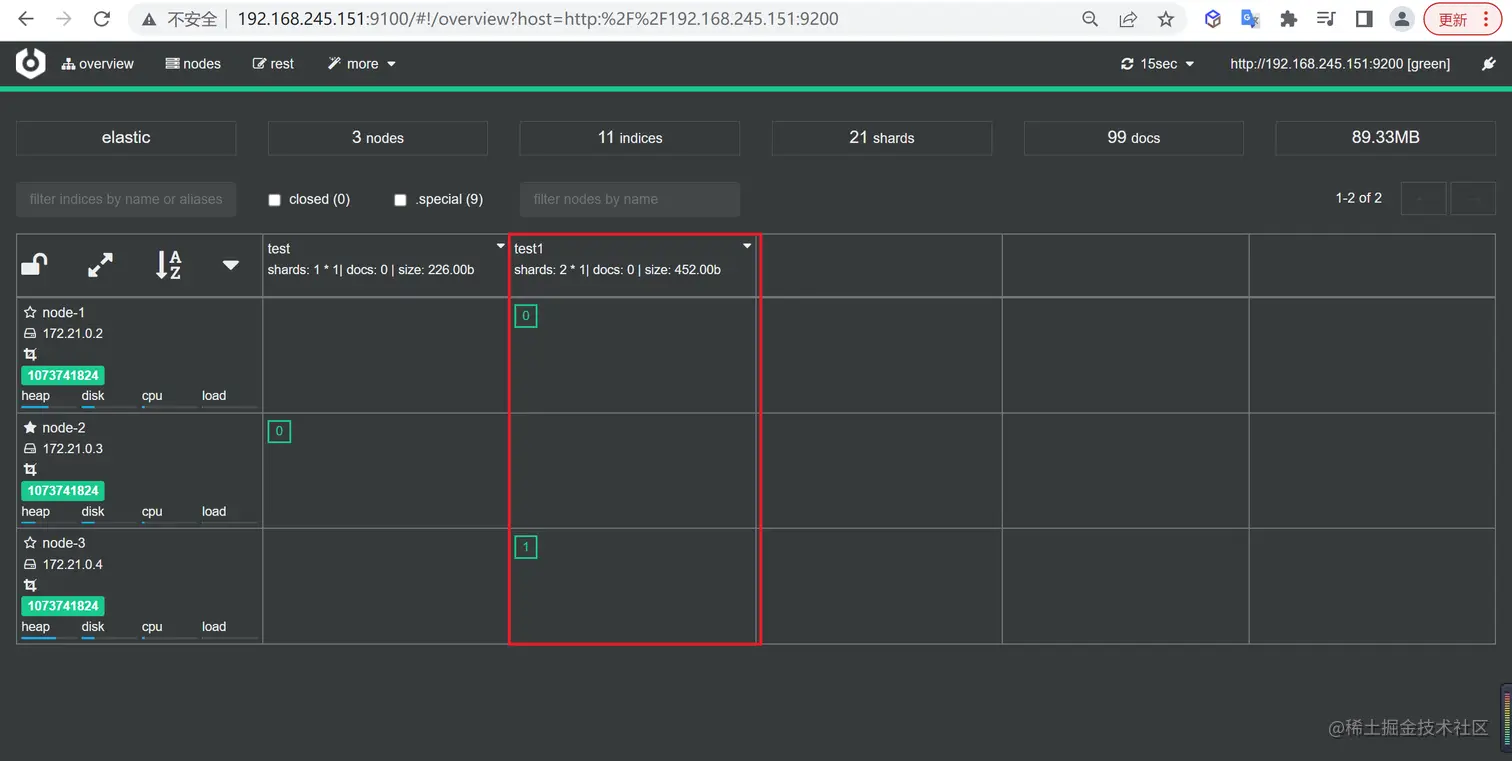
Task: Toggle the browser side panel icon
Action: (x=1364, y=19)
